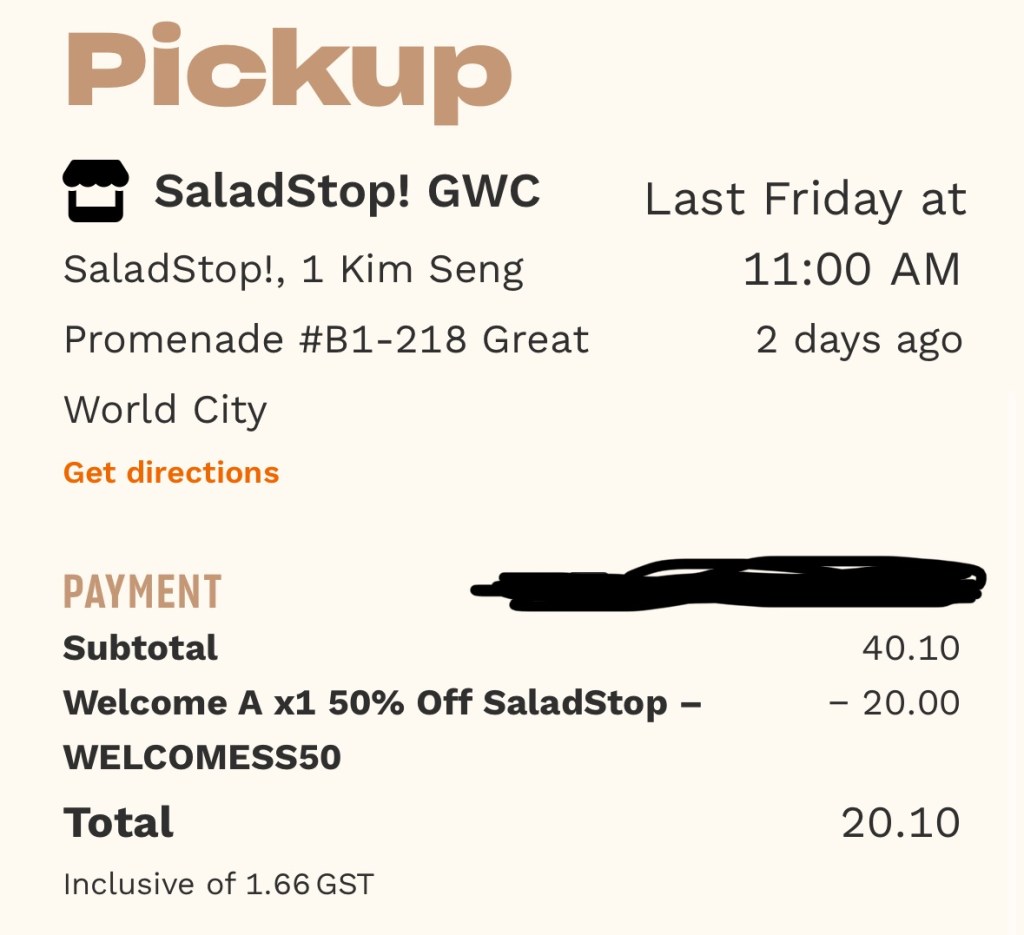Select the Subtotal label

(140, 648)
